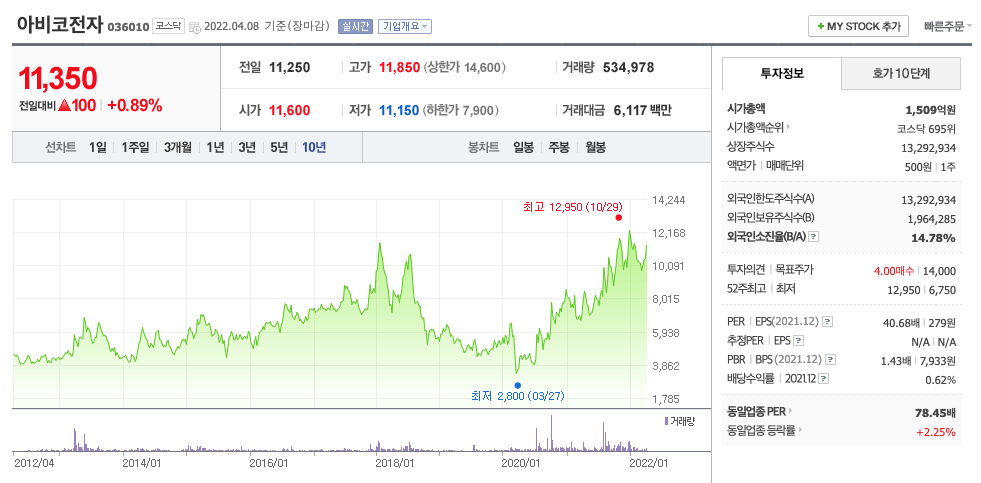Click the purple 거래량 legend marker

[666, 422]
